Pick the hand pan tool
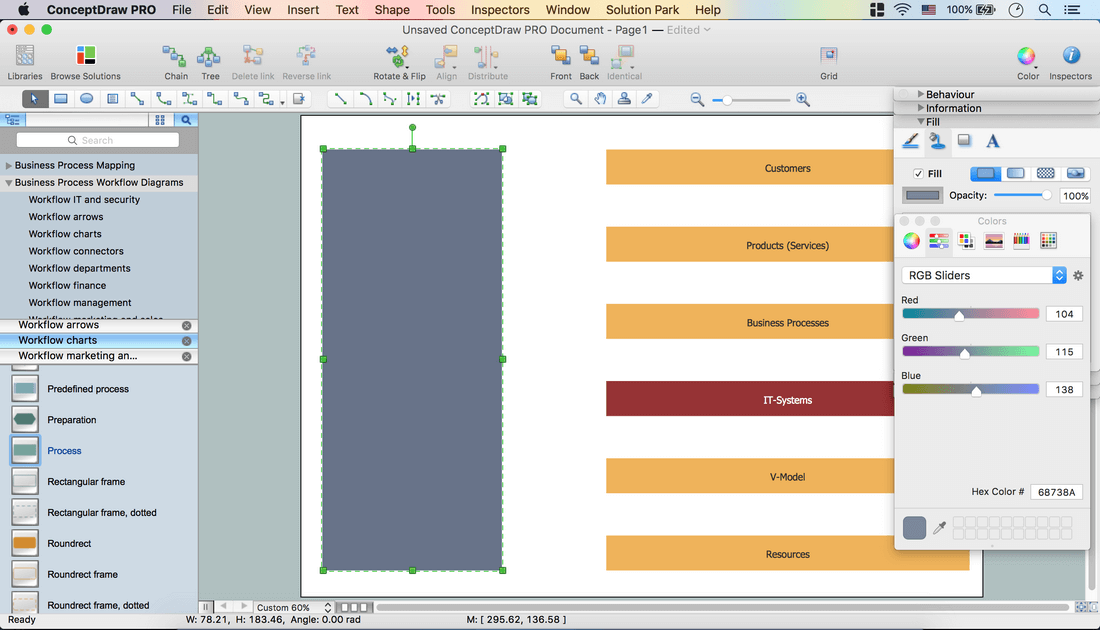Viewport: 1100px width, 630px height. (600, 99)
